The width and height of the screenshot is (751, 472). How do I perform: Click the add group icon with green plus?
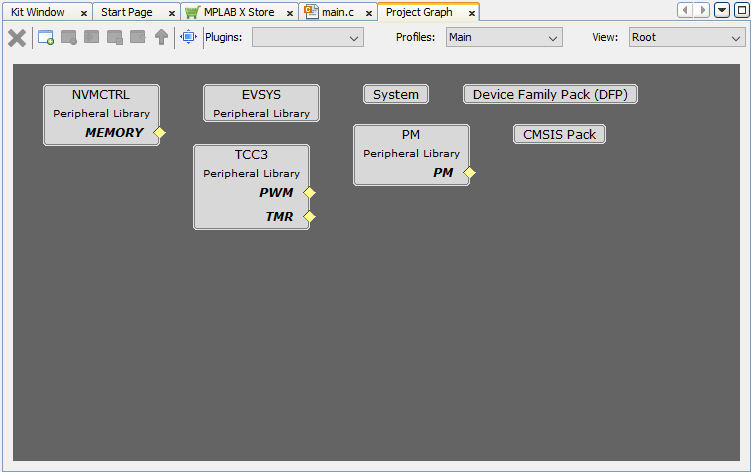pos(46,37)
